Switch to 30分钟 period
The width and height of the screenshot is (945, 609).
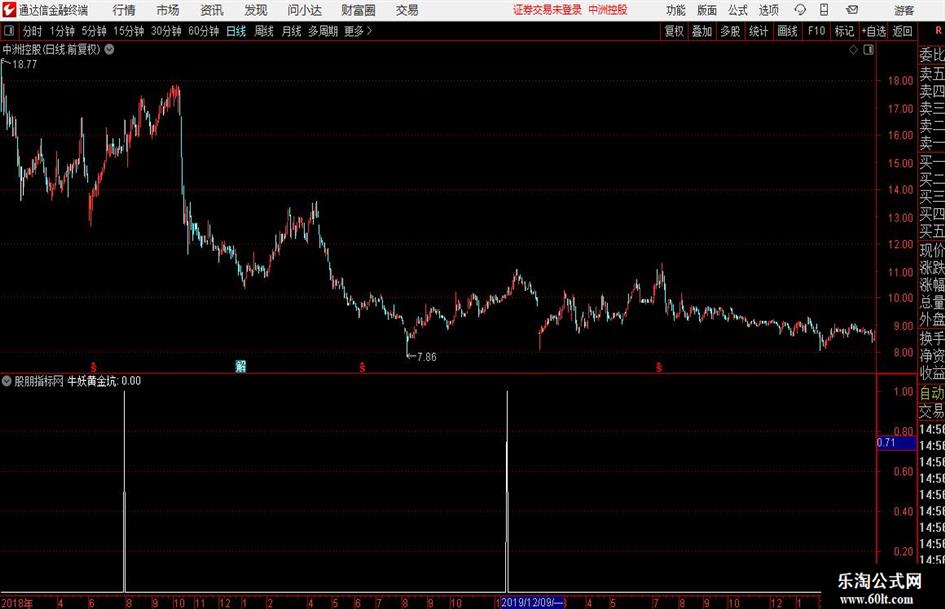point(166,31)
